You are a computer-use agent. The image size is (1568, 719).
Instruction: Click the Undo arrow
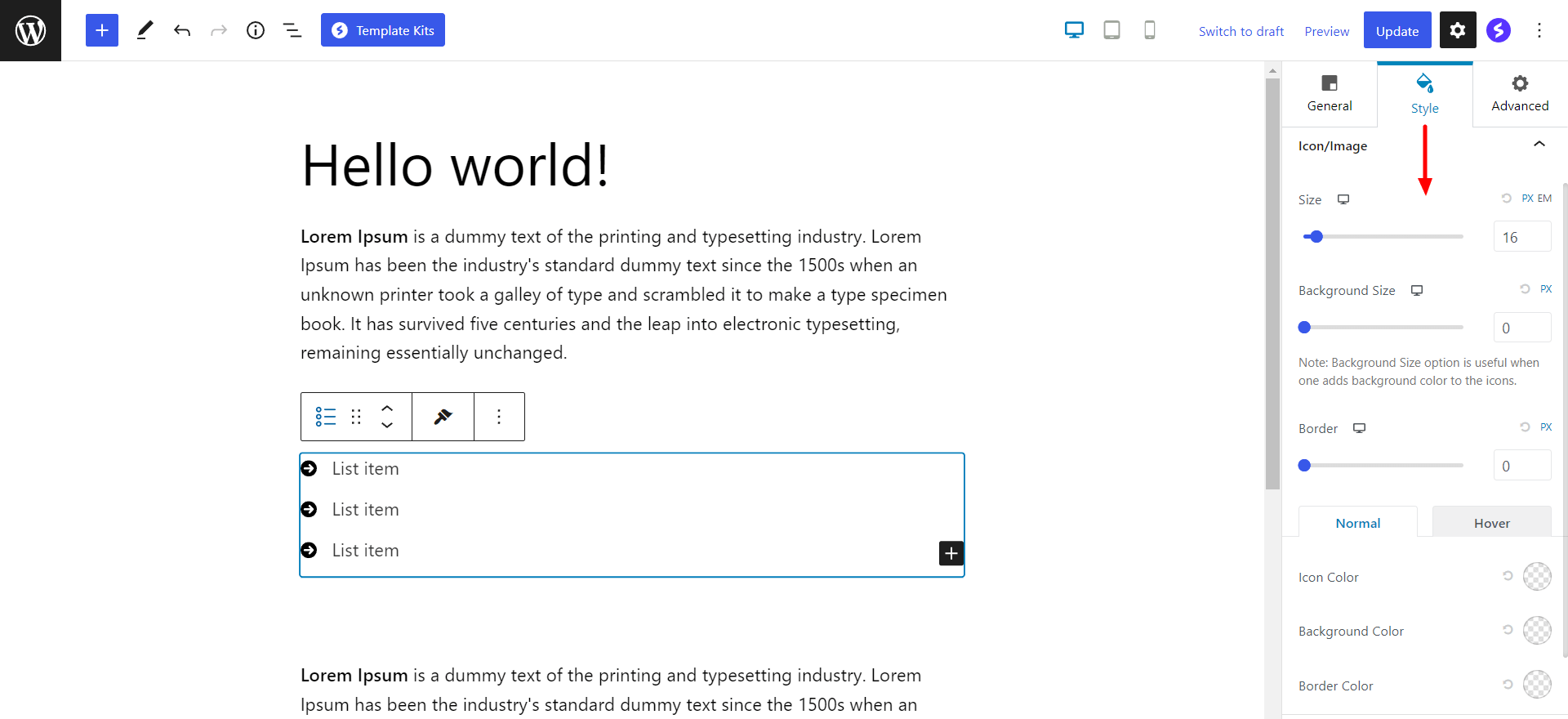(182, 30)
